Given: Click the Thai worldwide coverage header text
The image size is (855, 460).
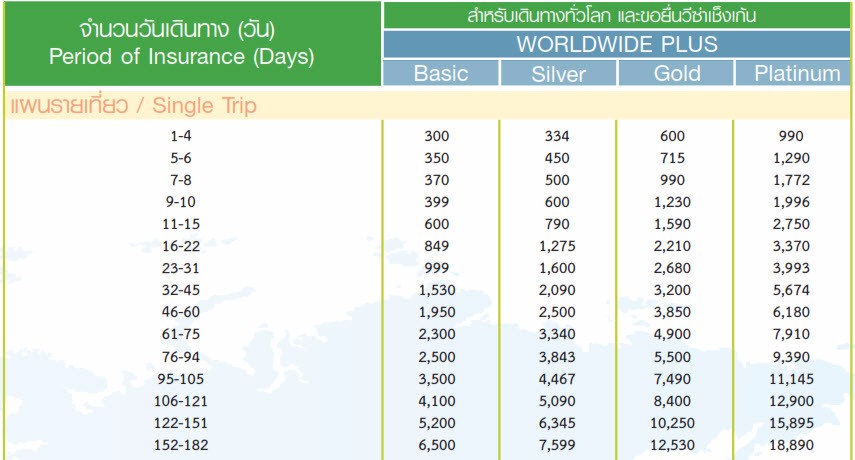Looking at the screenshot, I should 617,16.
